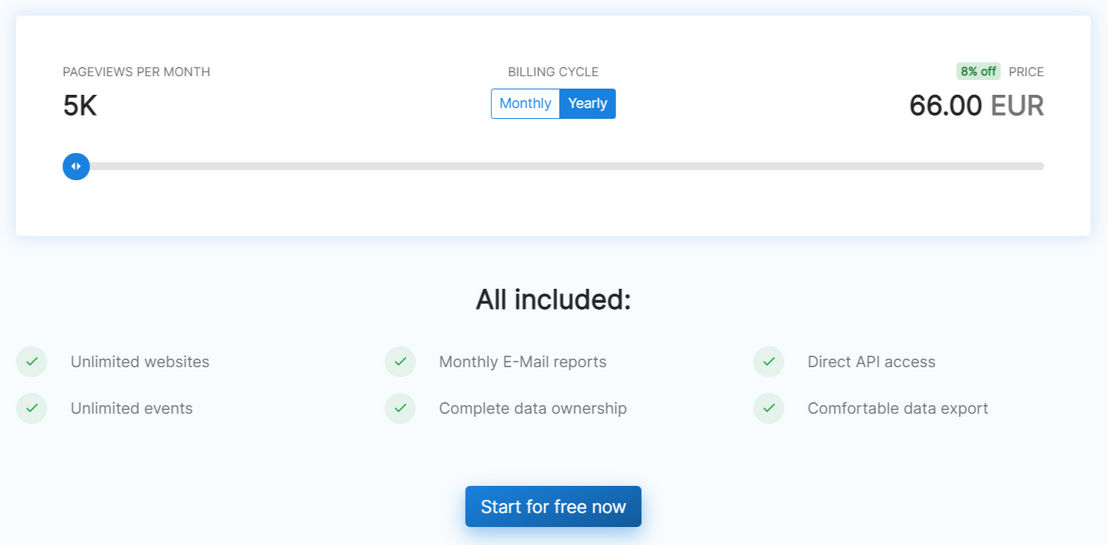Click the Direct API access text
The width and height of the screenshot is (1108, 545).
tap(871, 362)
